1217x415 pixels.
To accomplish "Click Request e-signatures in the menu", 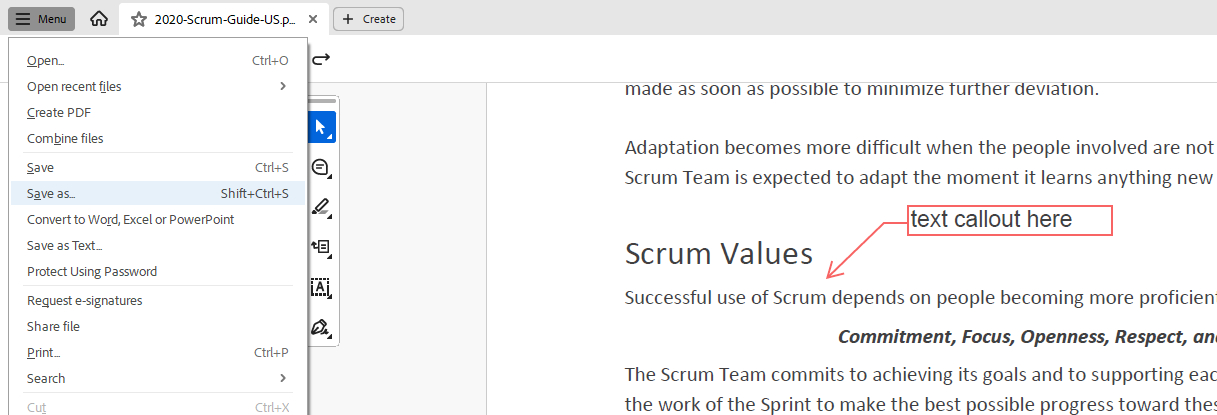I will pos(85,300).
